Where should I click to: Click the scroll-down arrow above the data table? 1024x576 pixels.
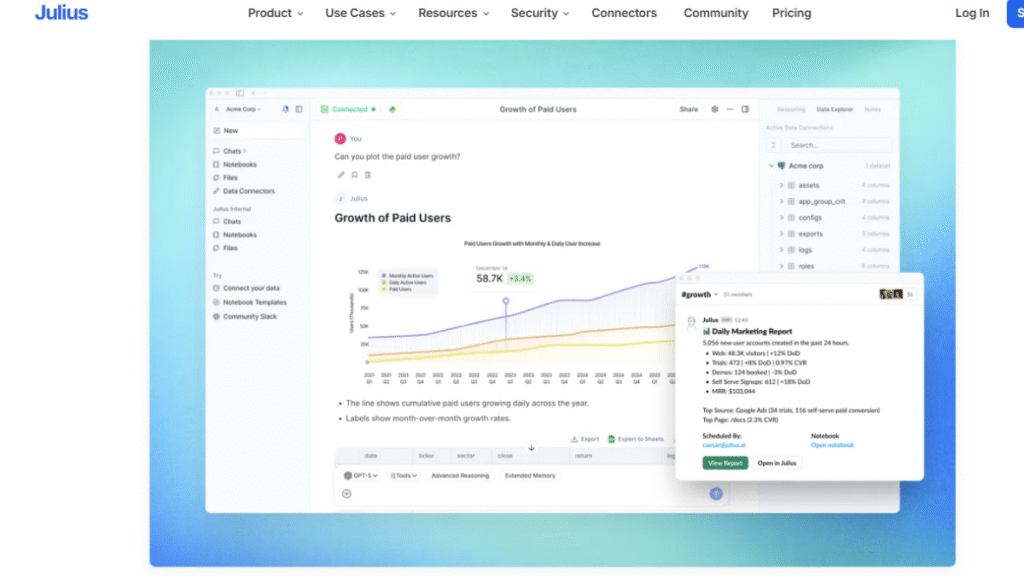point(532,448)
